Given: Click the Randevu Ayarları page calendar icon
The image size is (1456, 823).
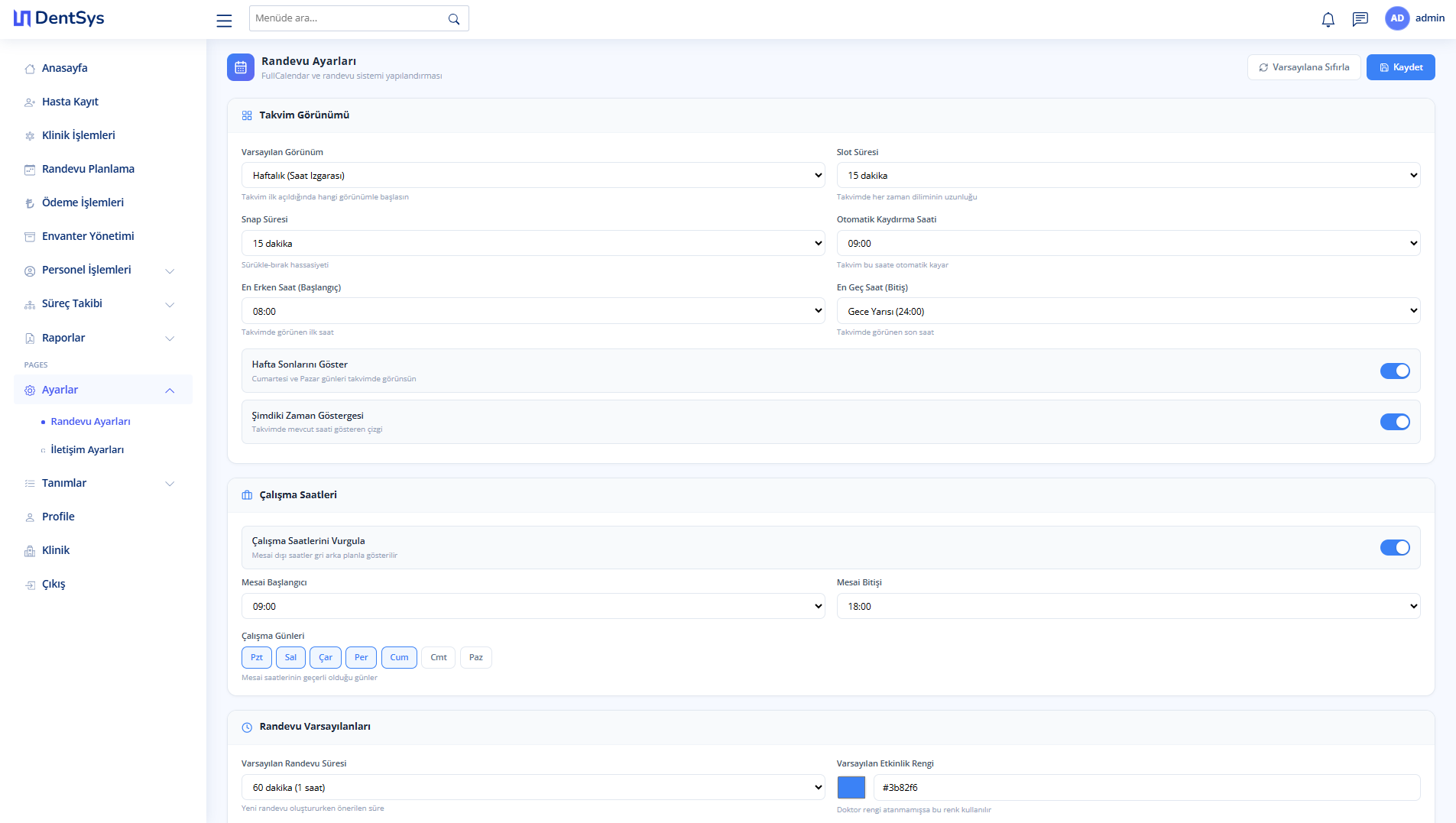Looking at the screenshot, I should [241, 67].
